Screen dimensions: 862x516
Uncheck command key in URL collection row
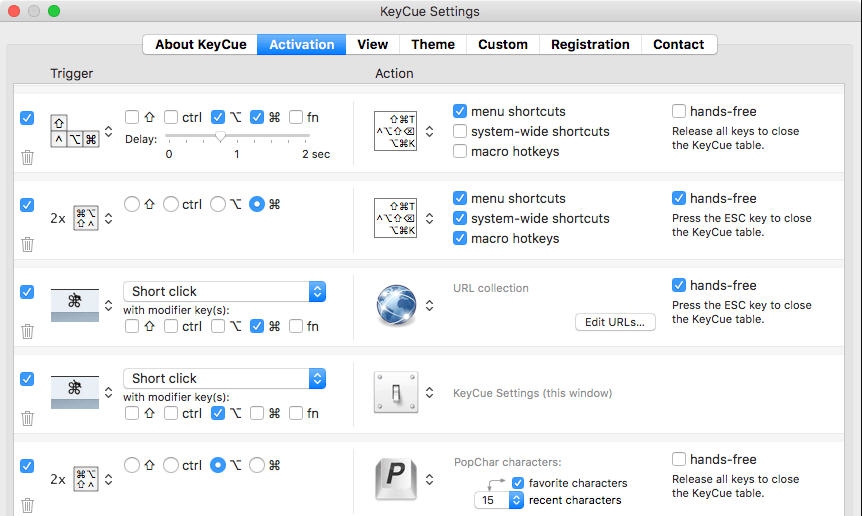pyautogui.click(x=257, y=326)
